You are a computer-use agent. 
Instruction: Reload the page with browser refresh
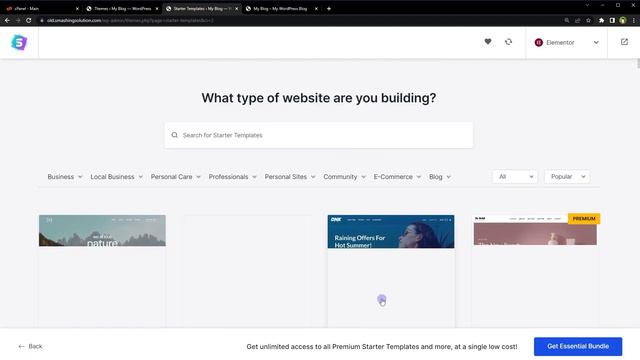29,20
